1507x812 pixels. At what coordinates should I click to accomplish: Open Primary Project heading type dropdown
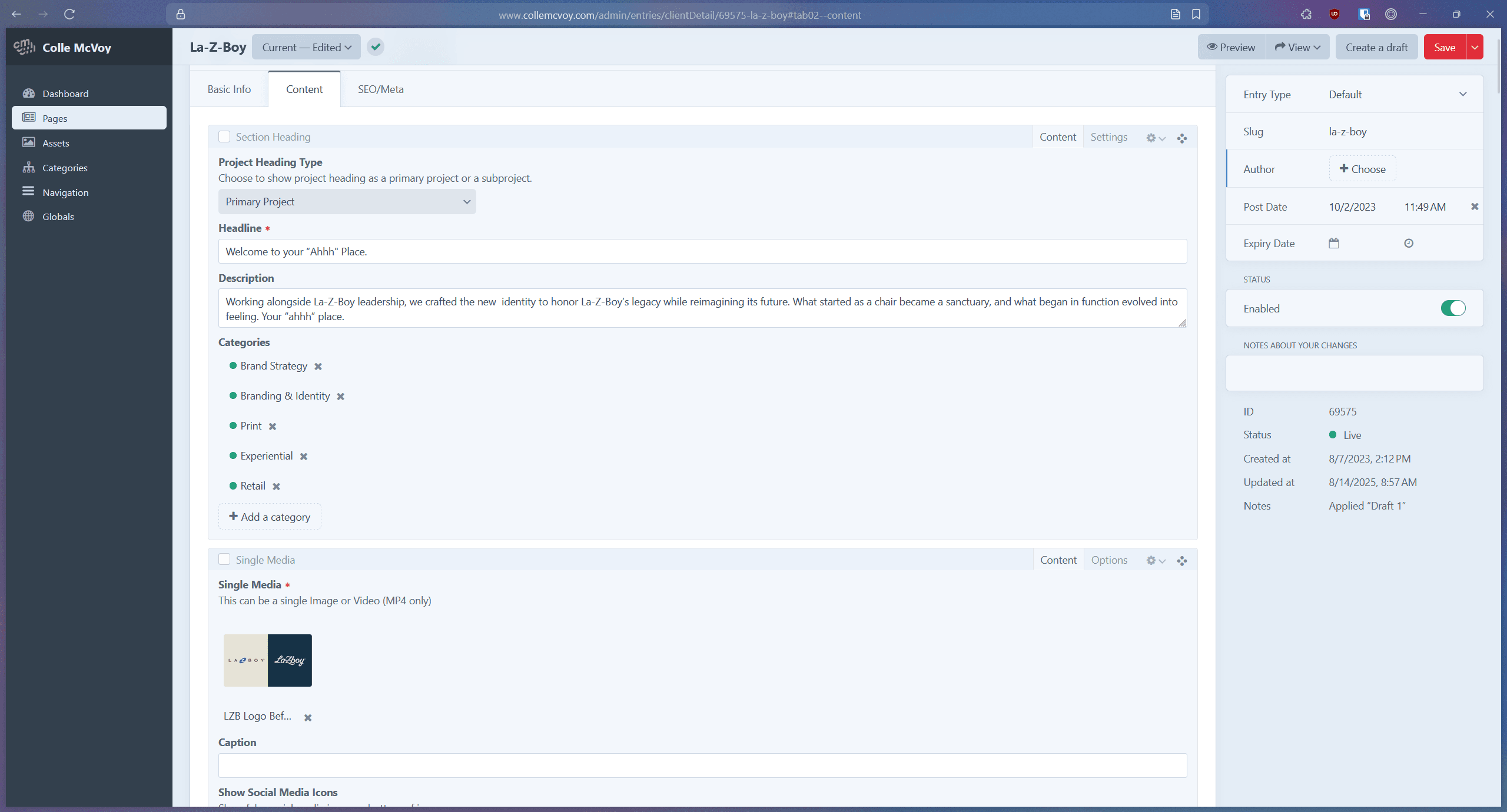tap(347, 202)
